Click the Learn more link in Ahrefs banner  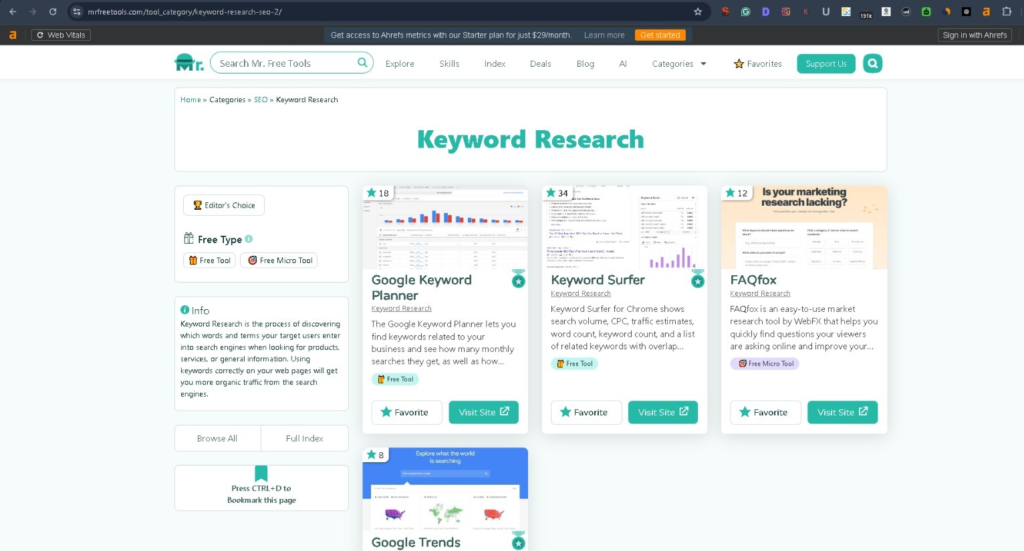pyautogui.click(x=604, y=35)
